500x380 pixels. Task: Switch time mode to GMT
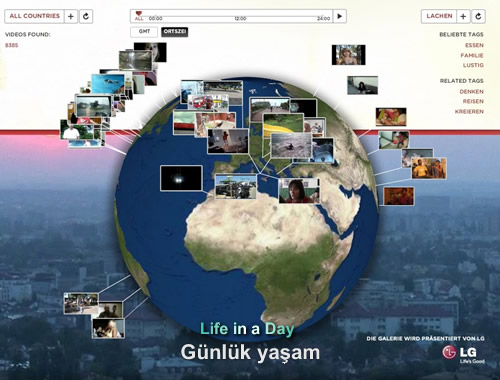click(144, 32)
